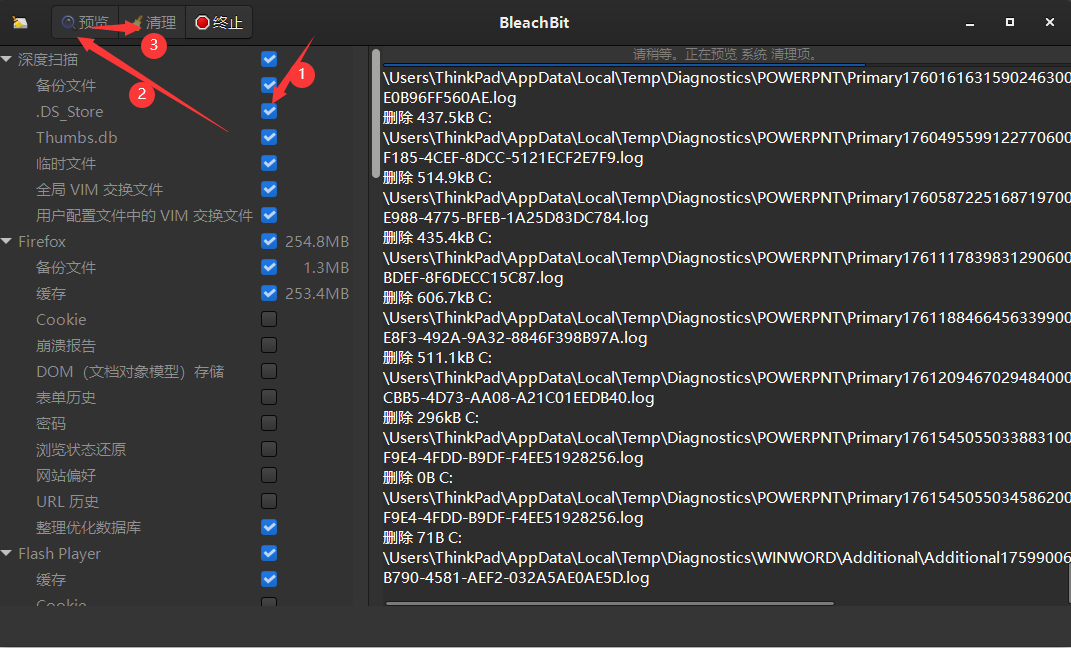This screenshot has width=1071, height=648.
Task: Check the 浏览状态还原 checkbox
Action: pyautogui.click(x=269, y=449)
